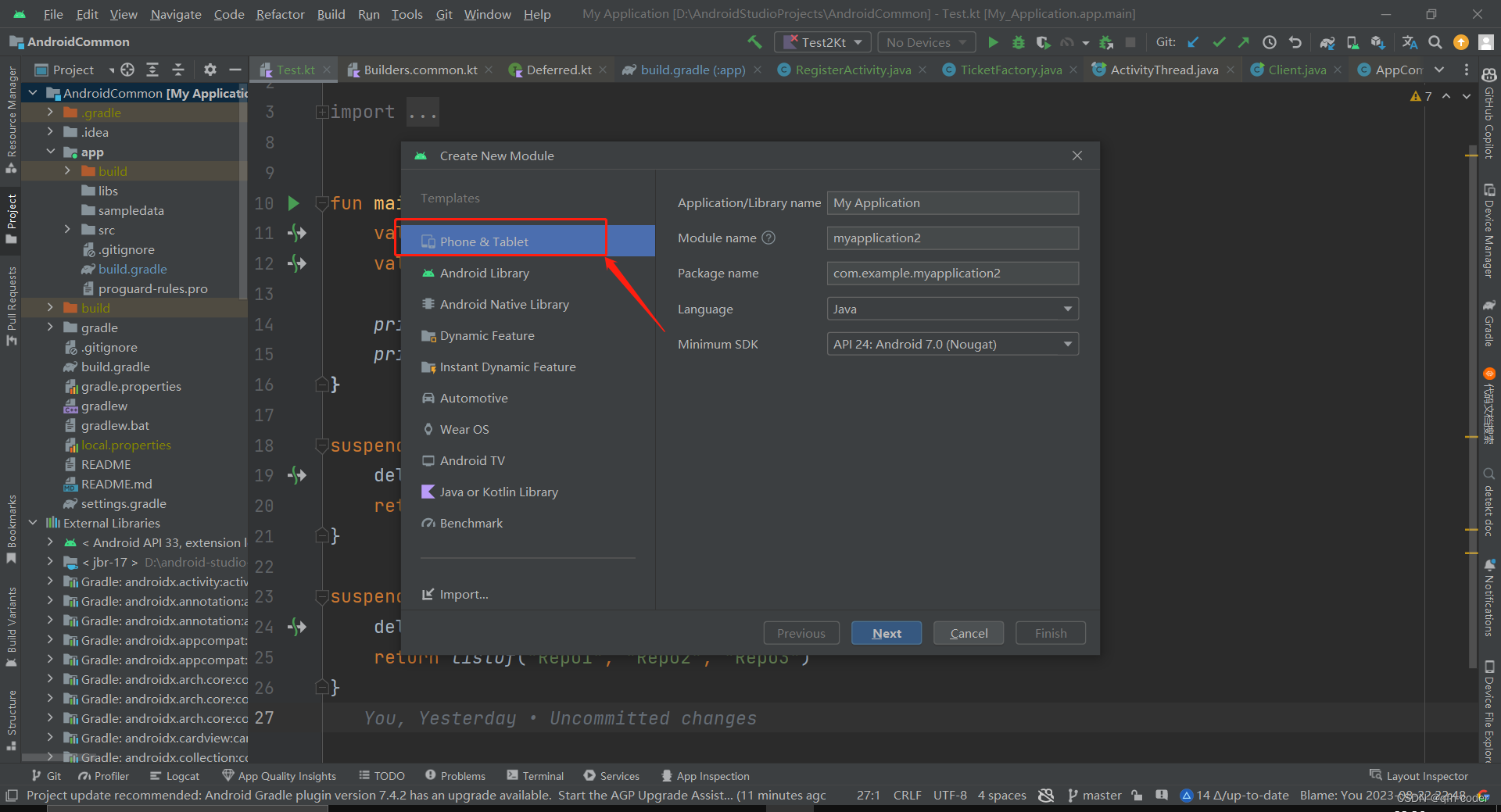Click the Make Project hammer icon
Screen dimensions: 1501x812
[754, 42]
